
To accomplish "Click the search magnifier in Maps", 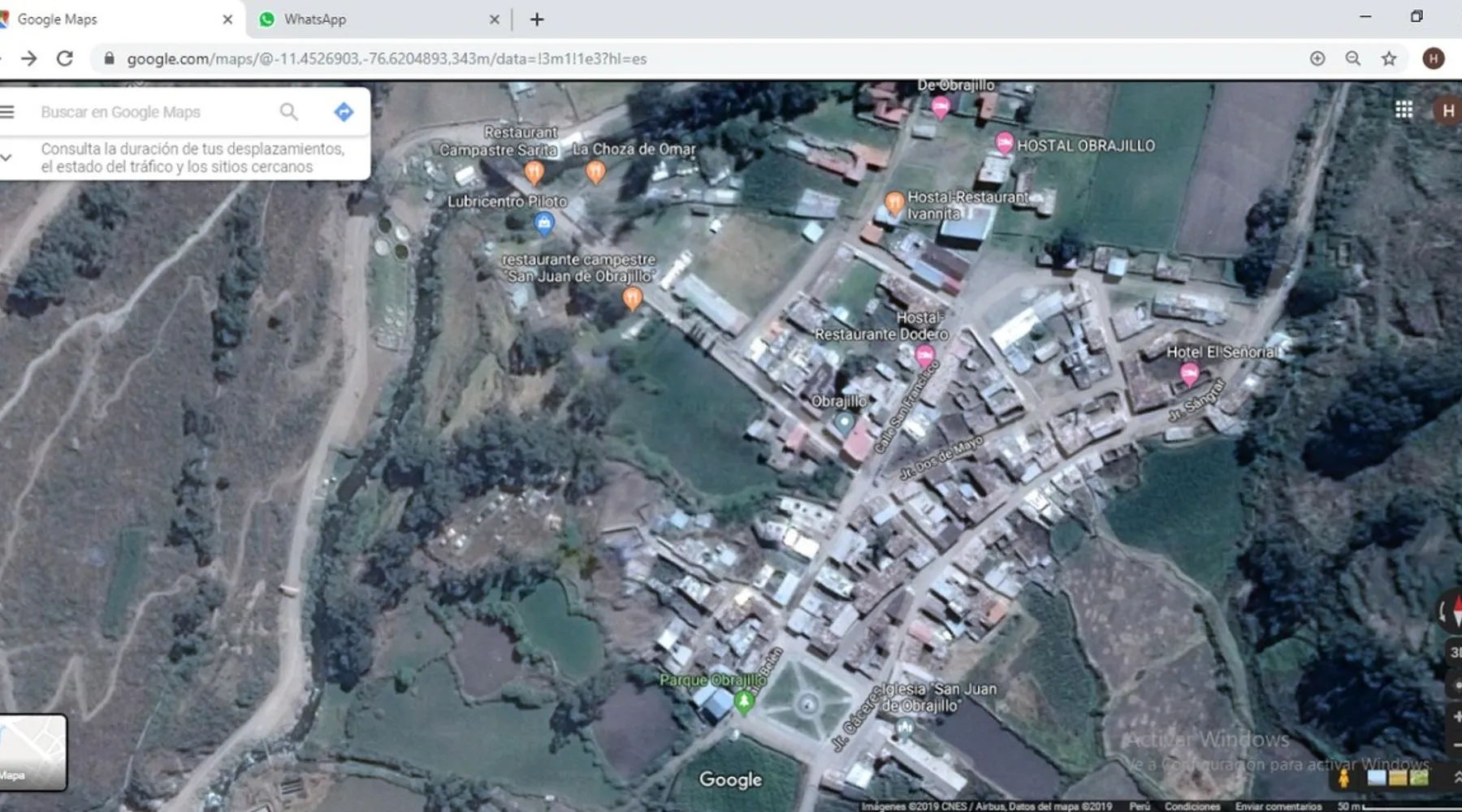I will click(x=288, y=112).
